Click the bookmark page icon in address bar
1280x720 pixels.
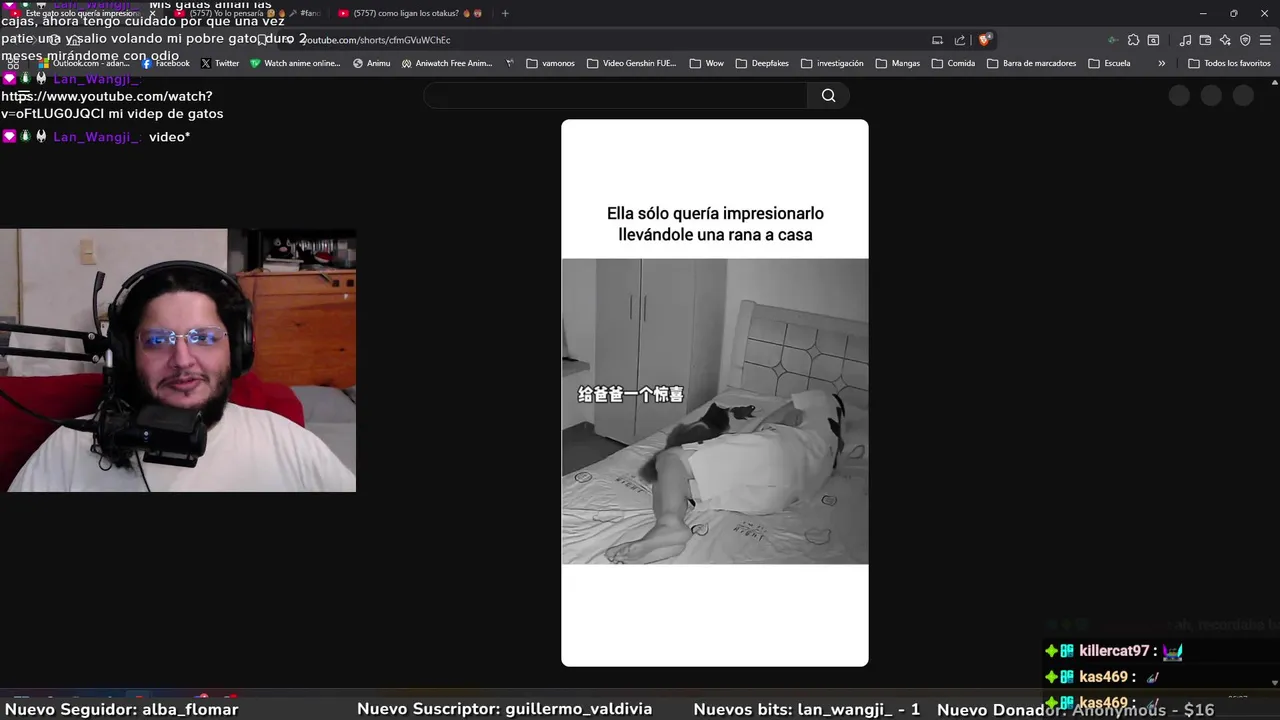pos(262,40)
